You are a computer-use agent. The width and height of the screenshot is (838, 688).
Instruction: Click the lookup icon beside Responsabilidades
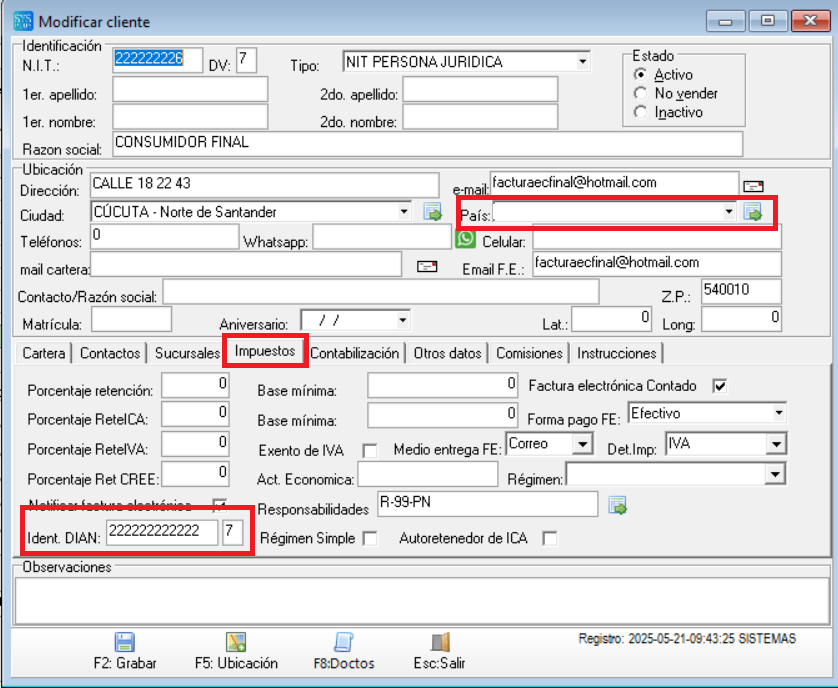point(617,505)
